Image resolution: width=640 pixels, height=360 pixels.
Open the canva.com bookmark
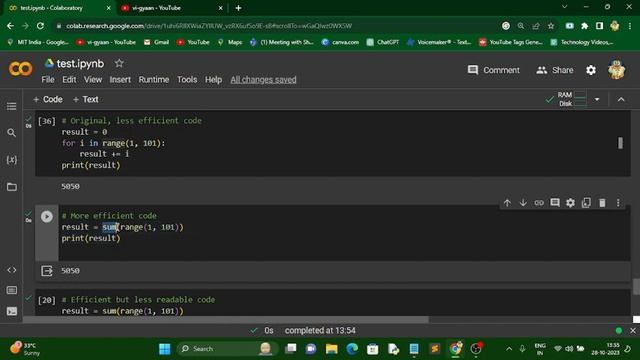(x=340, y=42)
